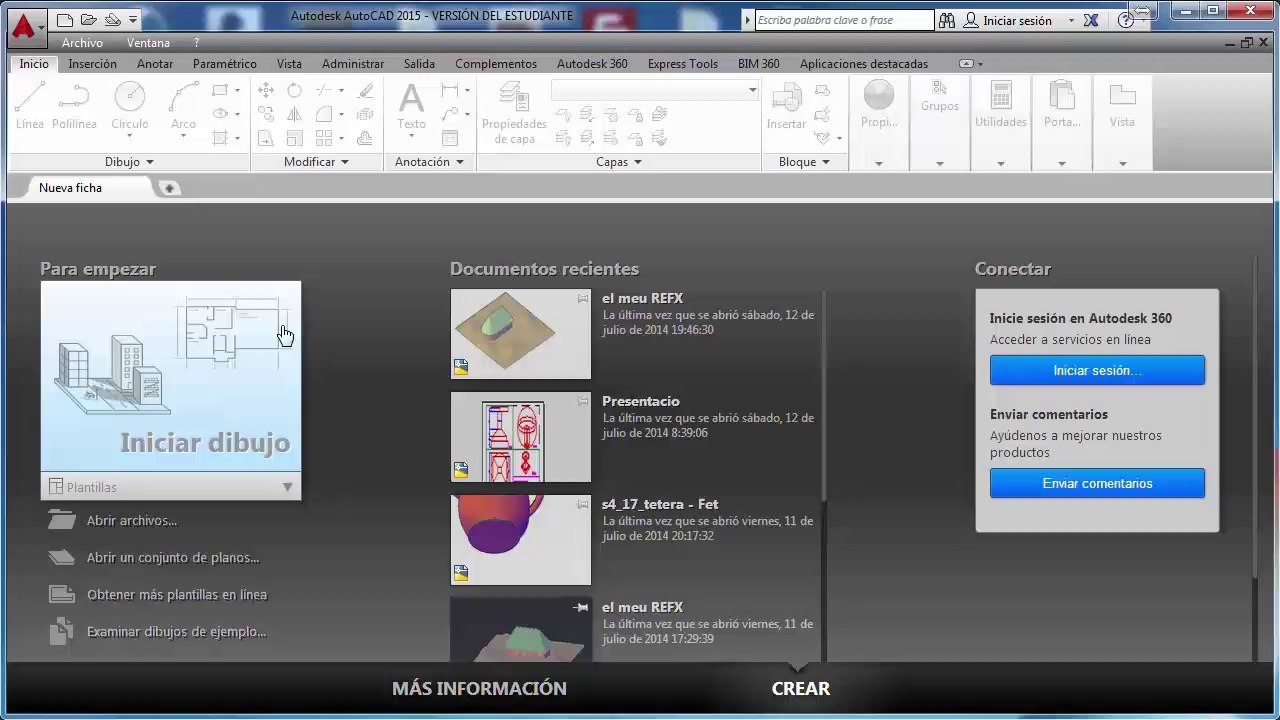Open the layer selection combo box
This screenshot has height=720, width=1280.
[x=655, y=91]
